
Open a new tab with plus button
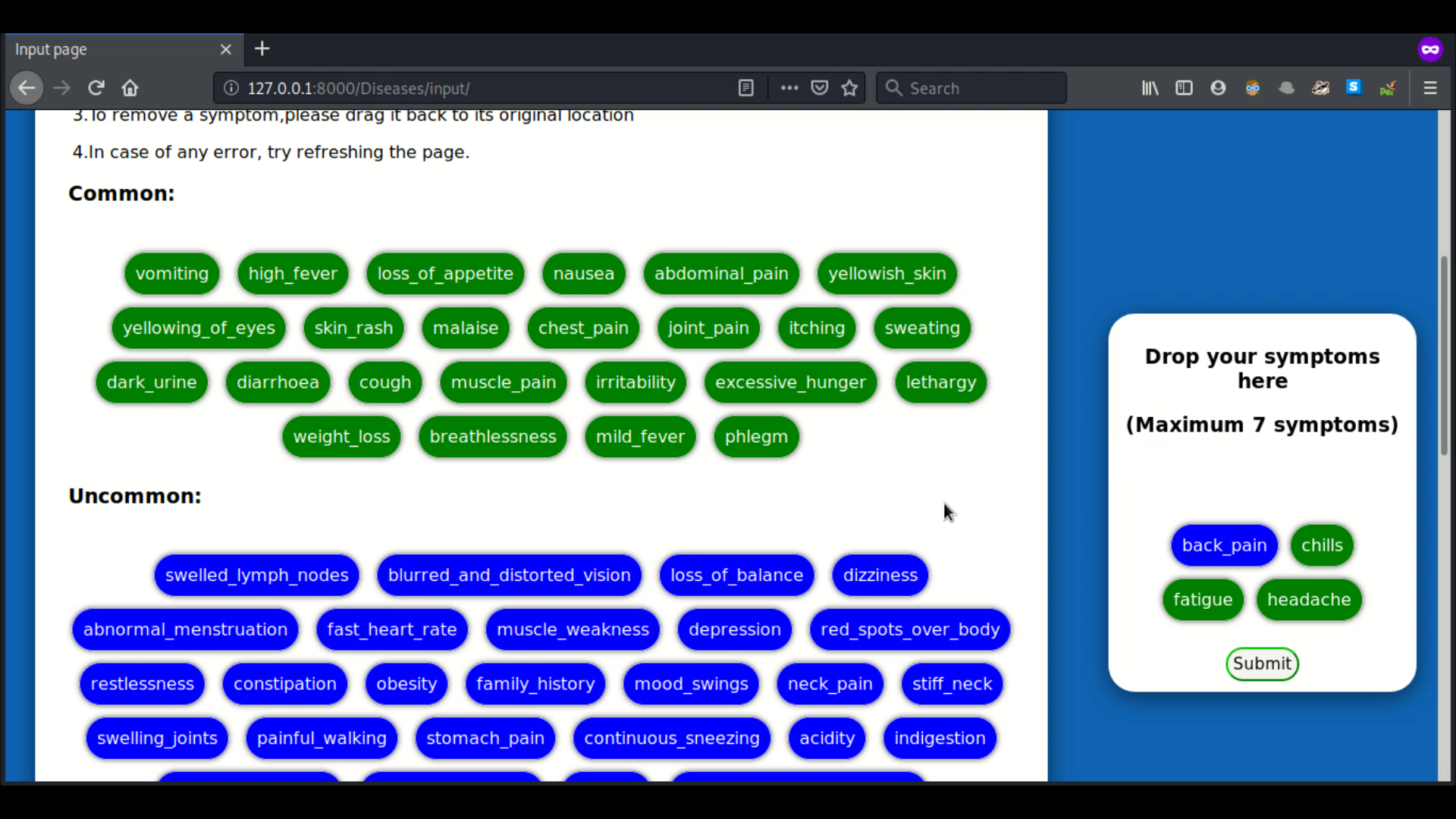[x=262, y=49]
